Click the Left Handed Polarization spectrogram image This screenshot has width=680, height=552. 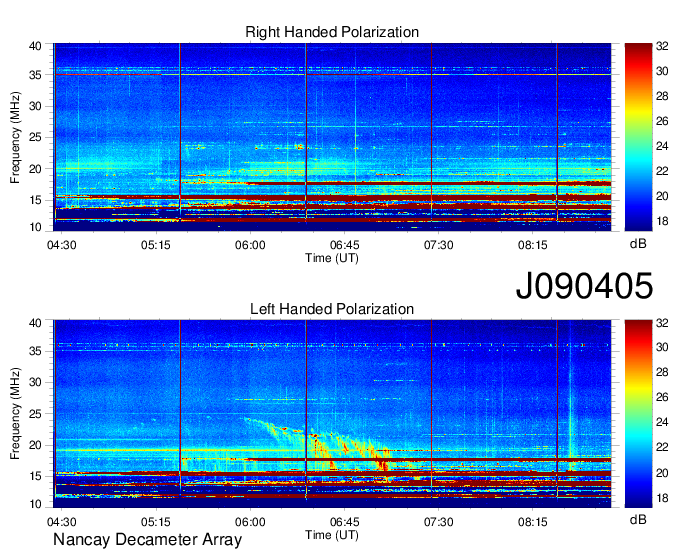click(332, 414)
